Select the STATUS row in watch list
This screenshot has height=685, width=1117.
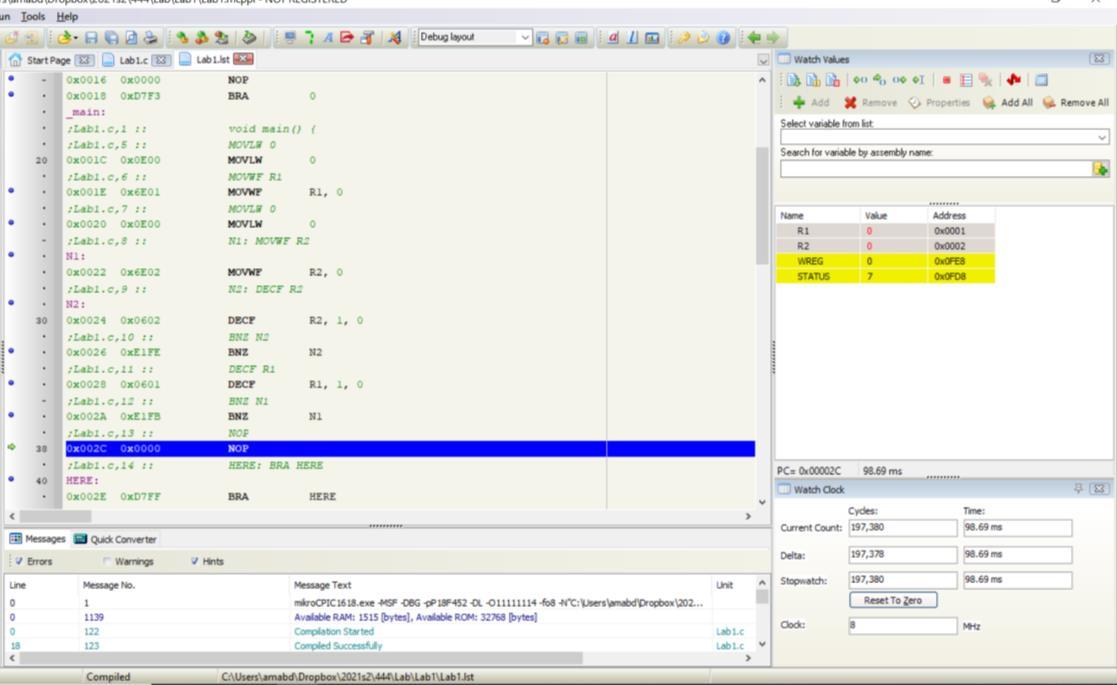pos(885,276)
